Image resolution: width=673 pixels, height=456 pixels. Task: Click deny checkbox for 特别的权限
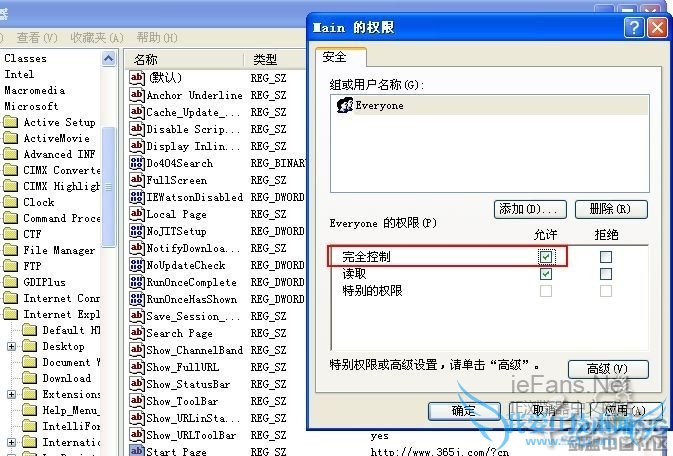click(606, 291)
